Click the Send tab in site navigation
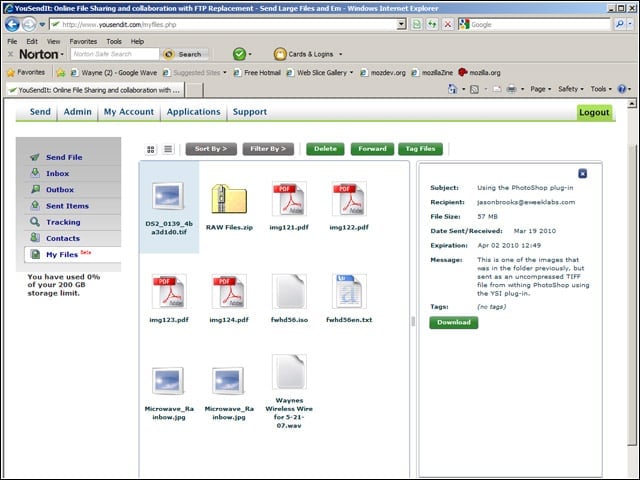 point(40,112)
